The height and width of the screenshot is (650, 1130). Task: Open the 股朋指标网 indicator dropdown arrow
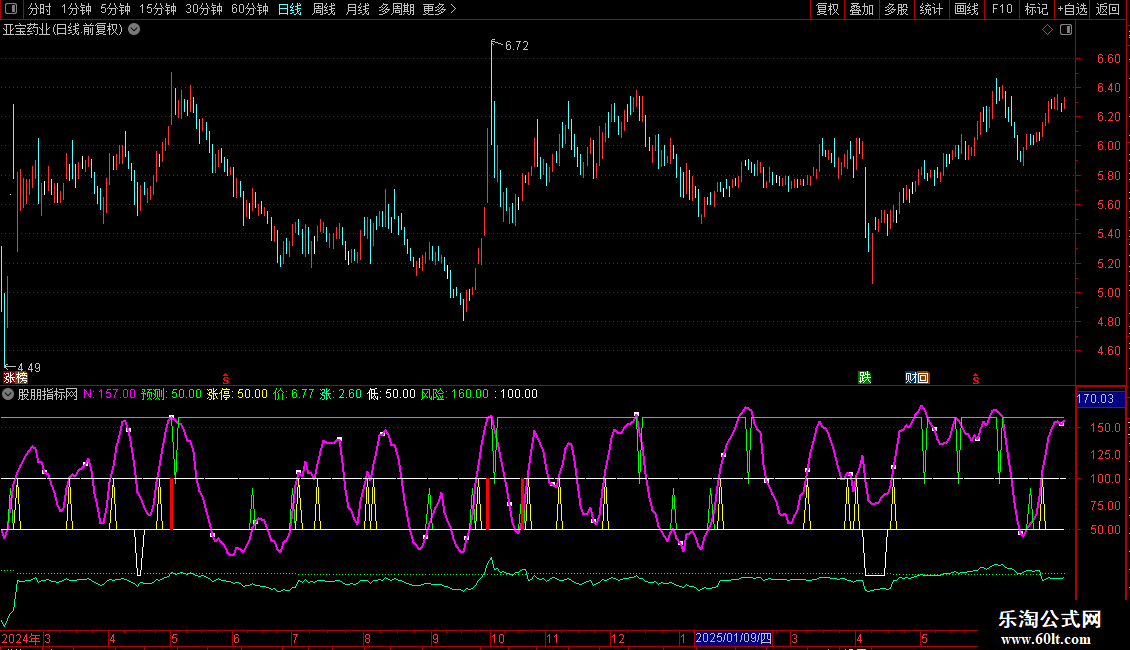[8, 394]
